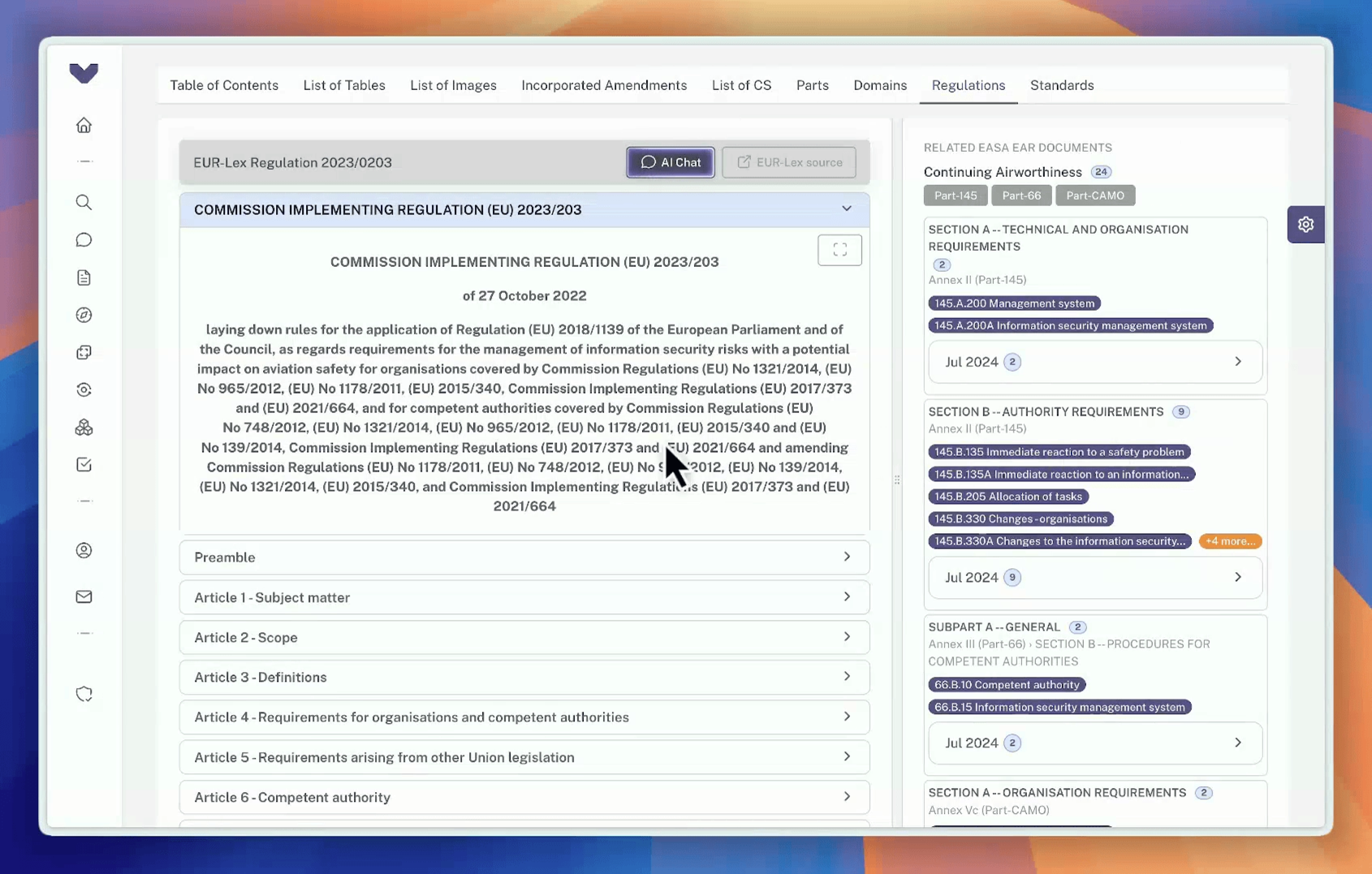Open 145.A.200A Information security management system chip
This screenshot has height=874, width=1372.
pos(1071,325)
